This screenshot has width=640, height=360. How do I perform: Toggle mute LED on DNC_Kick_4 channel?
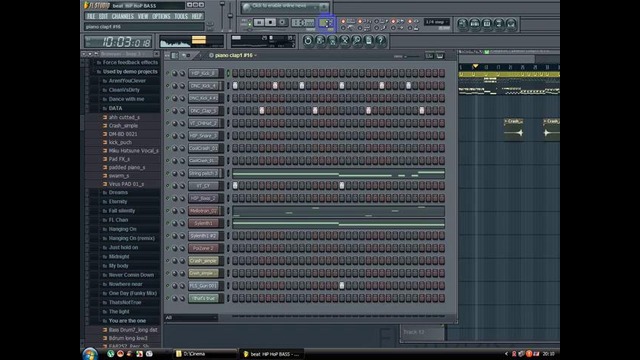[x=167, y=86]
